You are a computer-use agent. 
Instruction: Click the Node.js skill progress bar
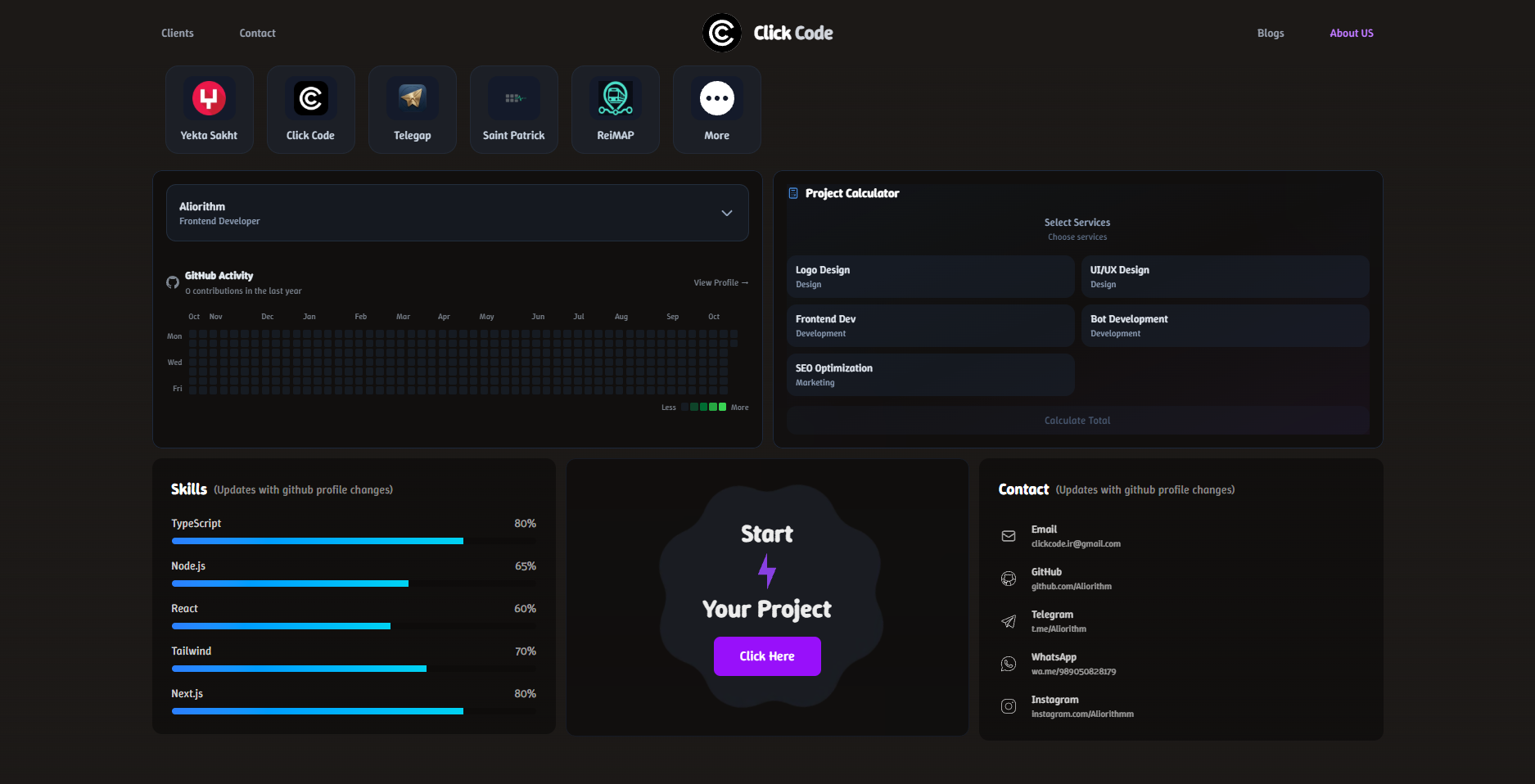354,583
